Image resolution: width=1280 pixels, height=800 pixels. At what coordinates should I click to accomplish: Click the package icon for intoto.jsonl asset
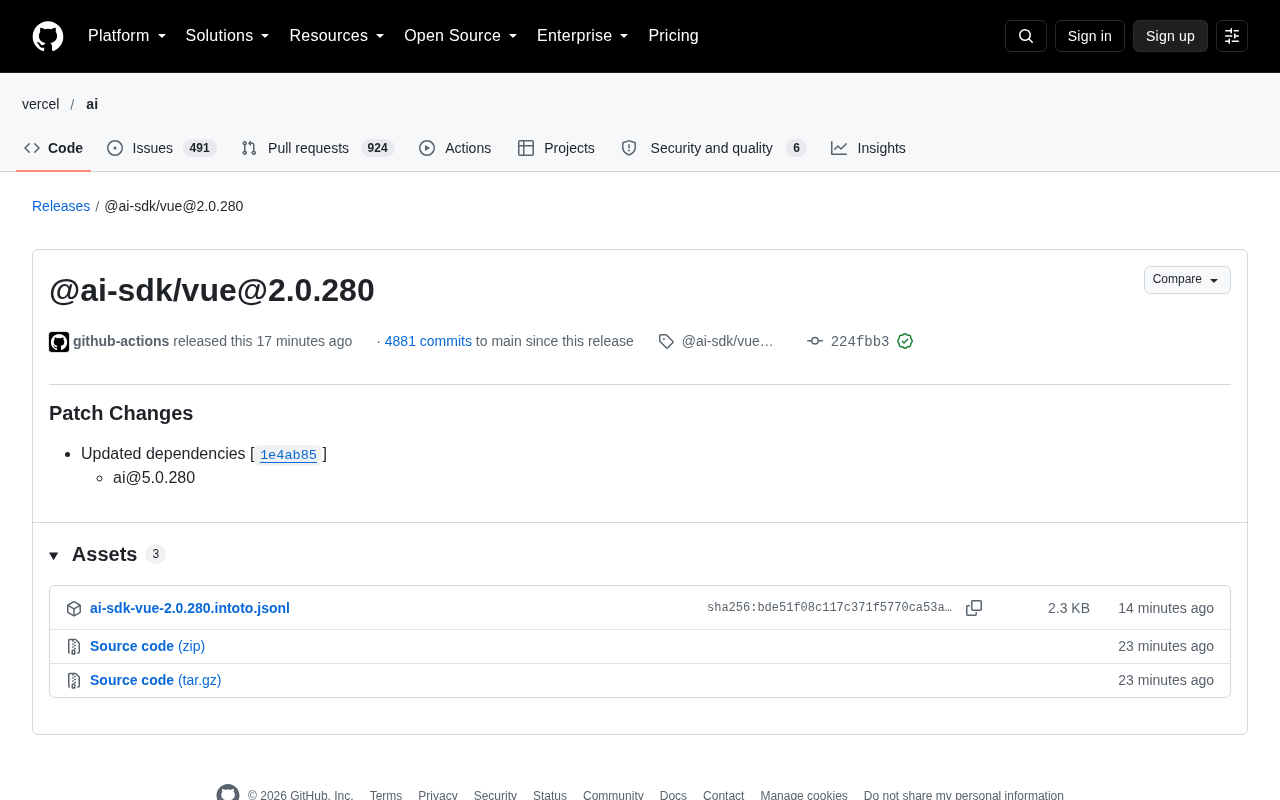click(x=74, y=608)
